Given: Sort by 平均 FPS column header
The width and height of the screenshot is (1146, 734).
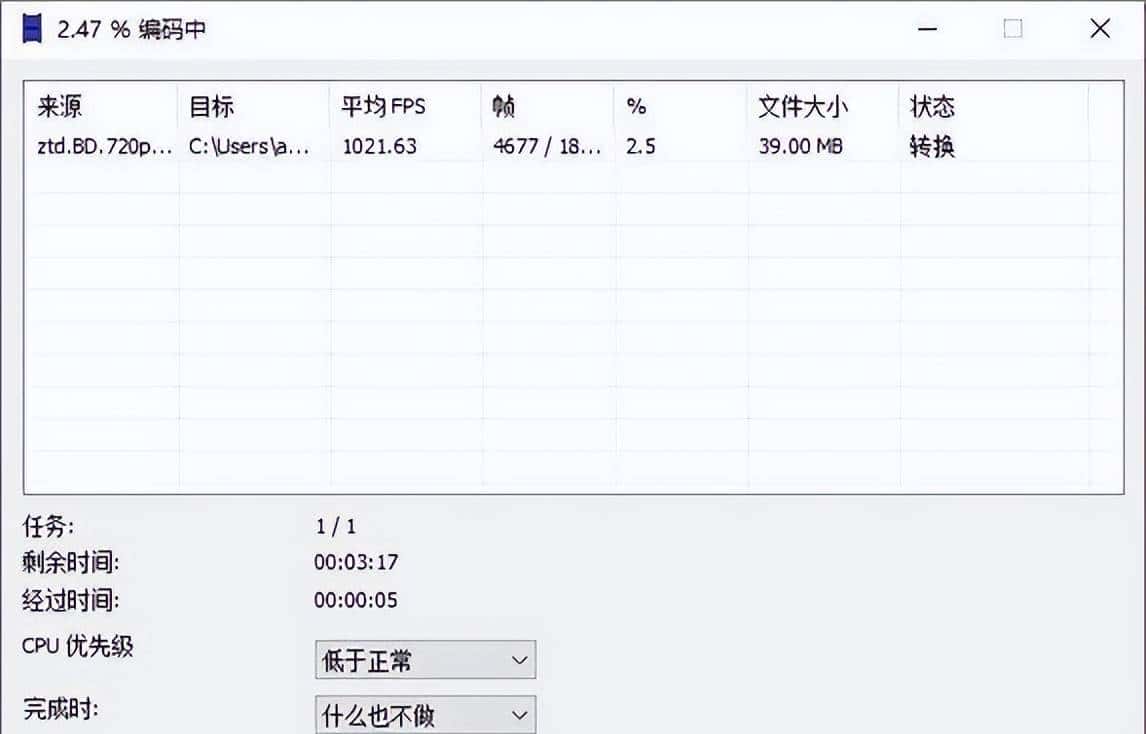Looking at the screenshot, I should (x=385, y=105).
